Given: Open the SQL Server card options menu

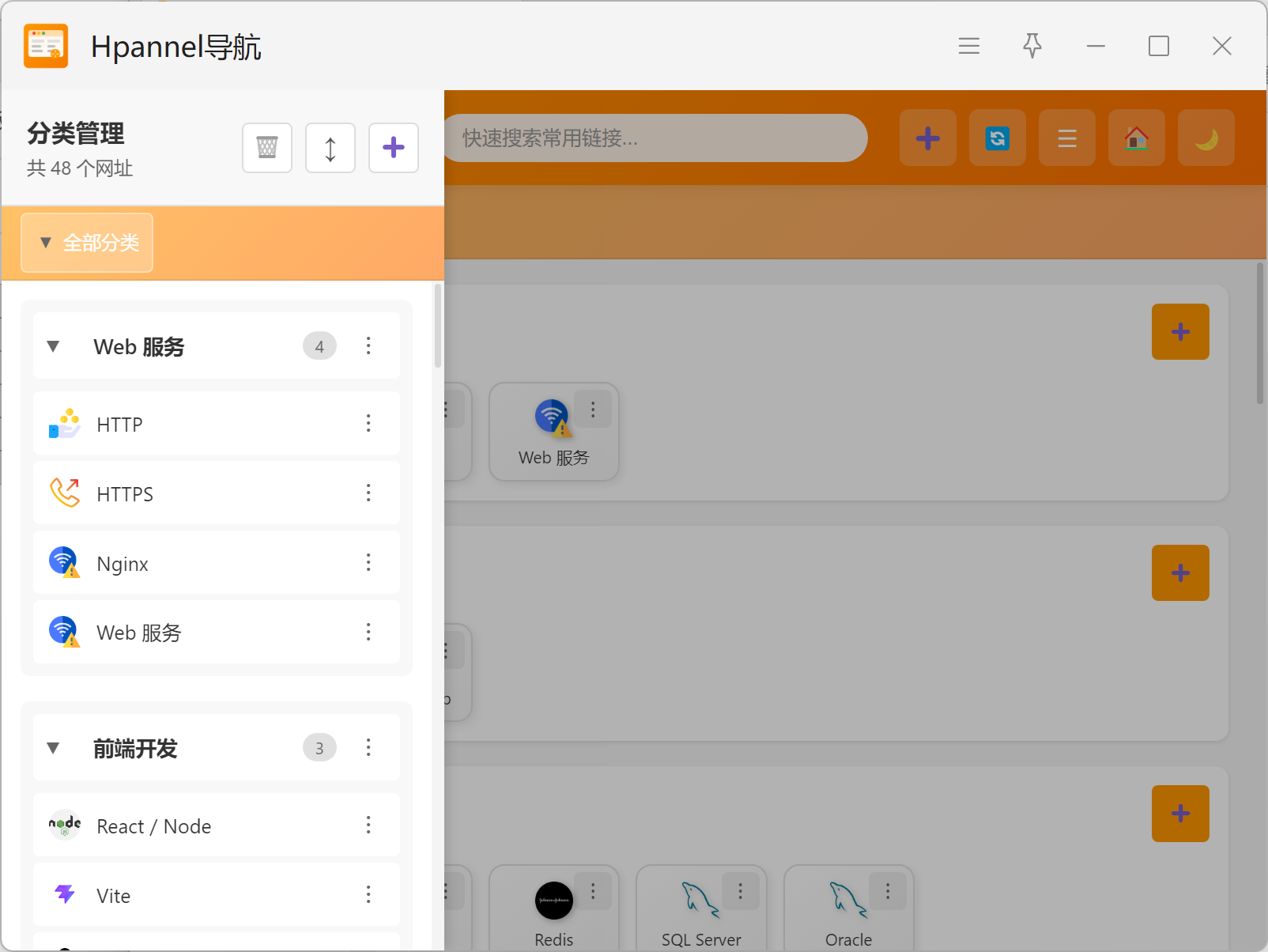Looking at the screenshot, I should (740, 892).
